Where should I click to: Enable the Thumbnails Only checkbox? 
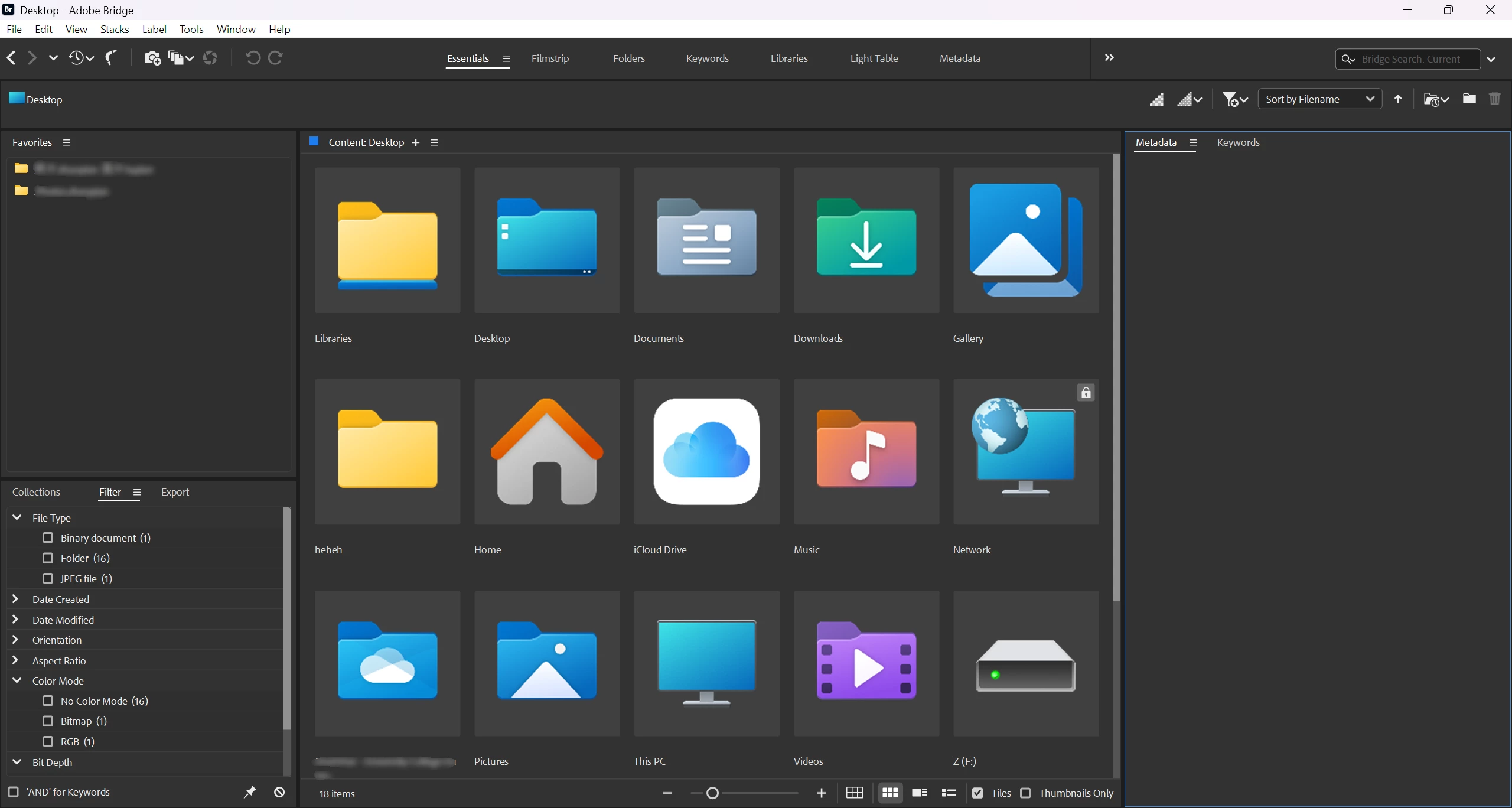click(x=1026, y=793)
